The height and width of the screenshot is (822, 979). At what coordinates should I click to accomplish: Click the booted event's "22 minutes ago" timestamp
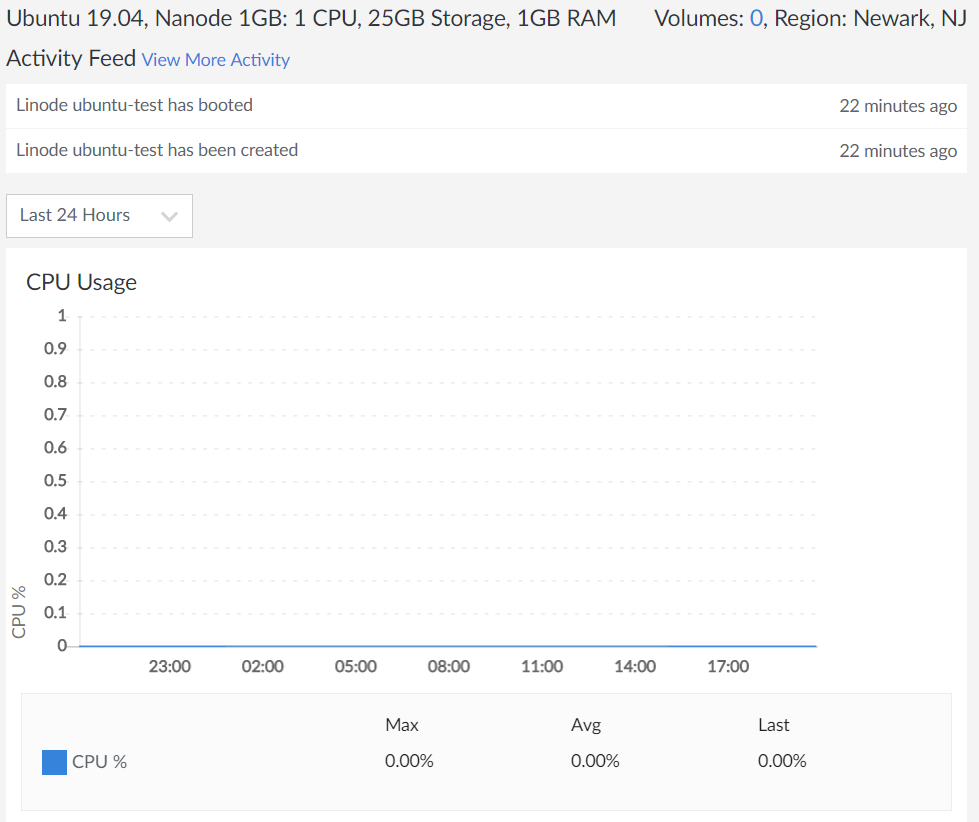[x=898, y=106]
